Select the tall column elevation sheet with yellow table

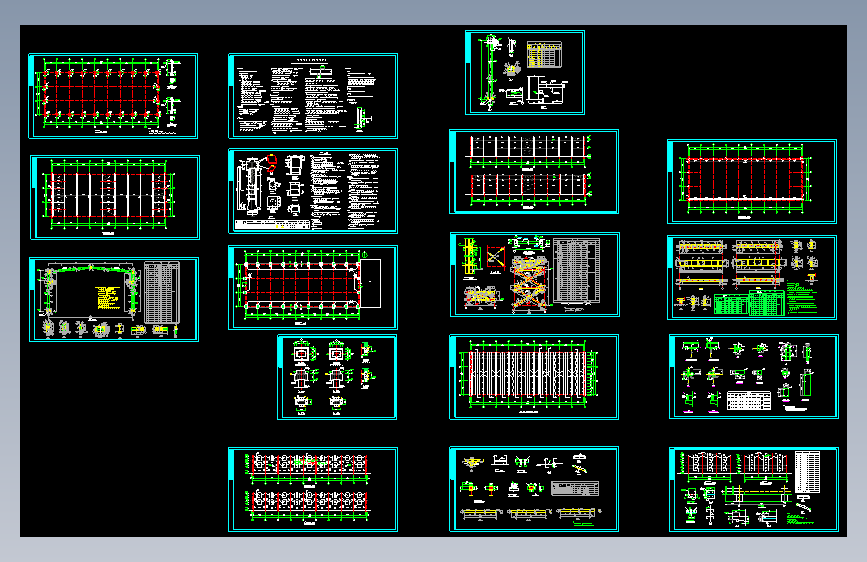525,72
